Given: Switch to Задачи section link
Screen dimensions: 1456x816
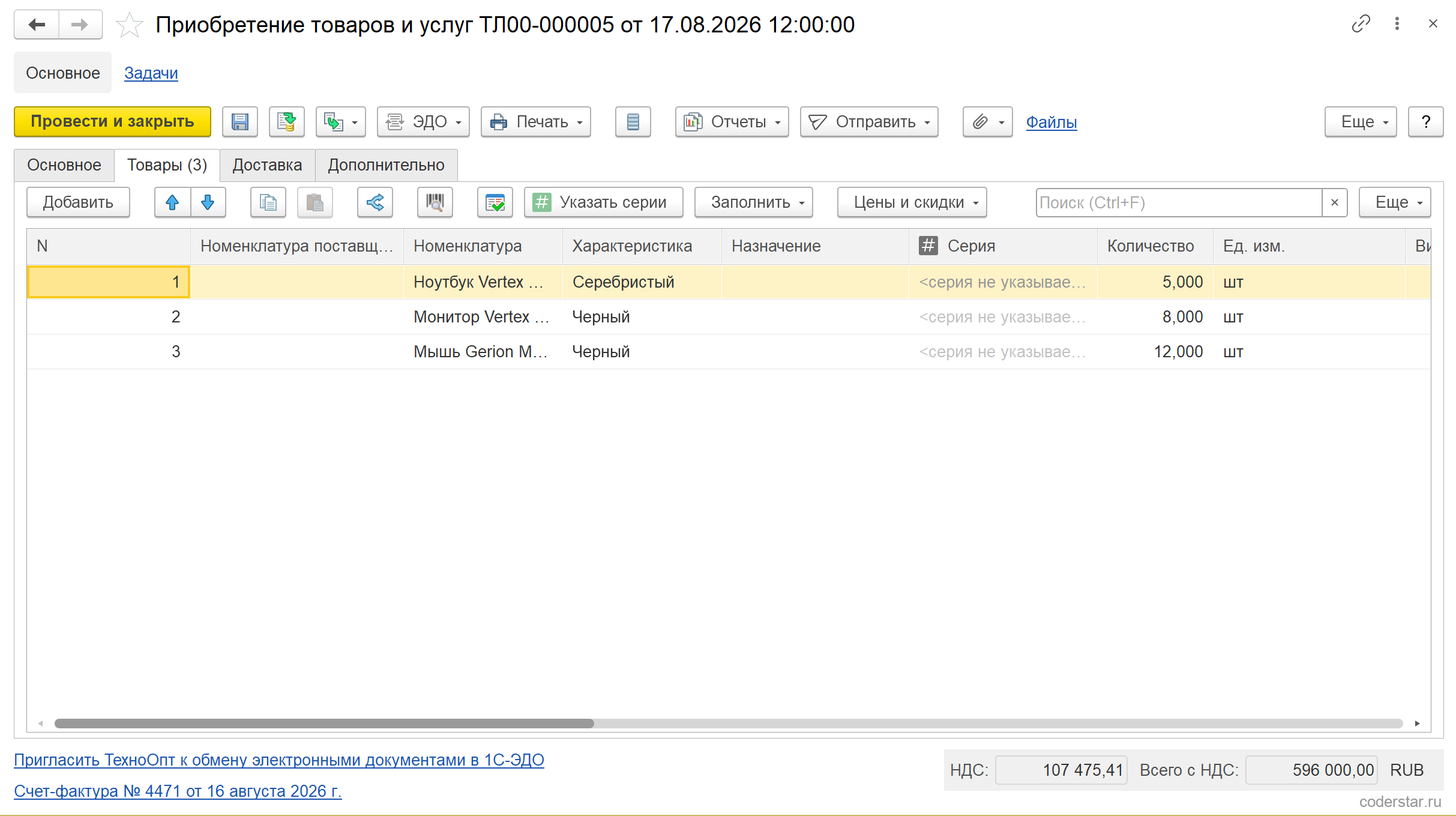Looking at the screenshot, I should click(151, 73).
